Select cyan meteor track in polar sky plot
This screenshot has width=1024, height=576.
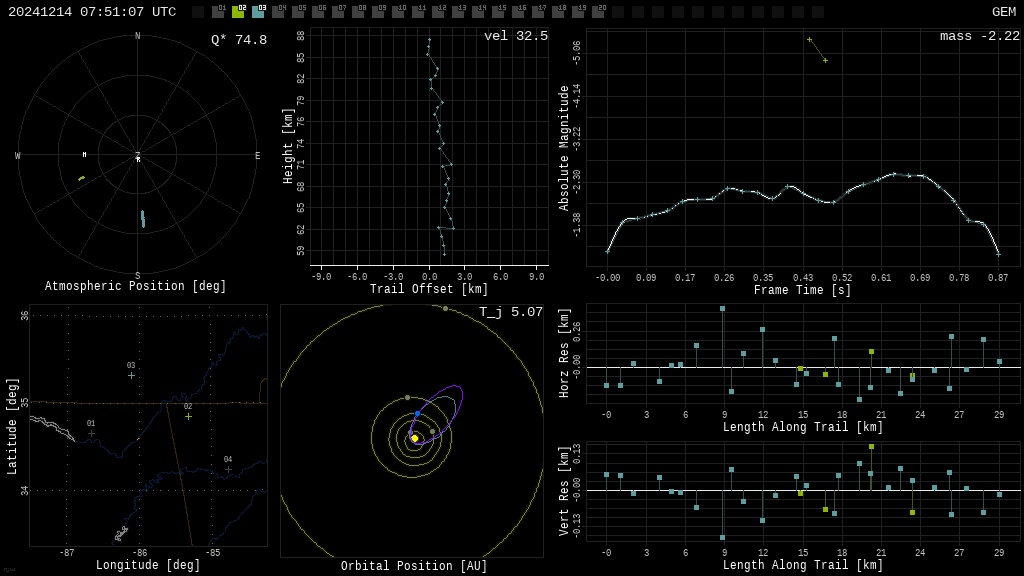143,218
